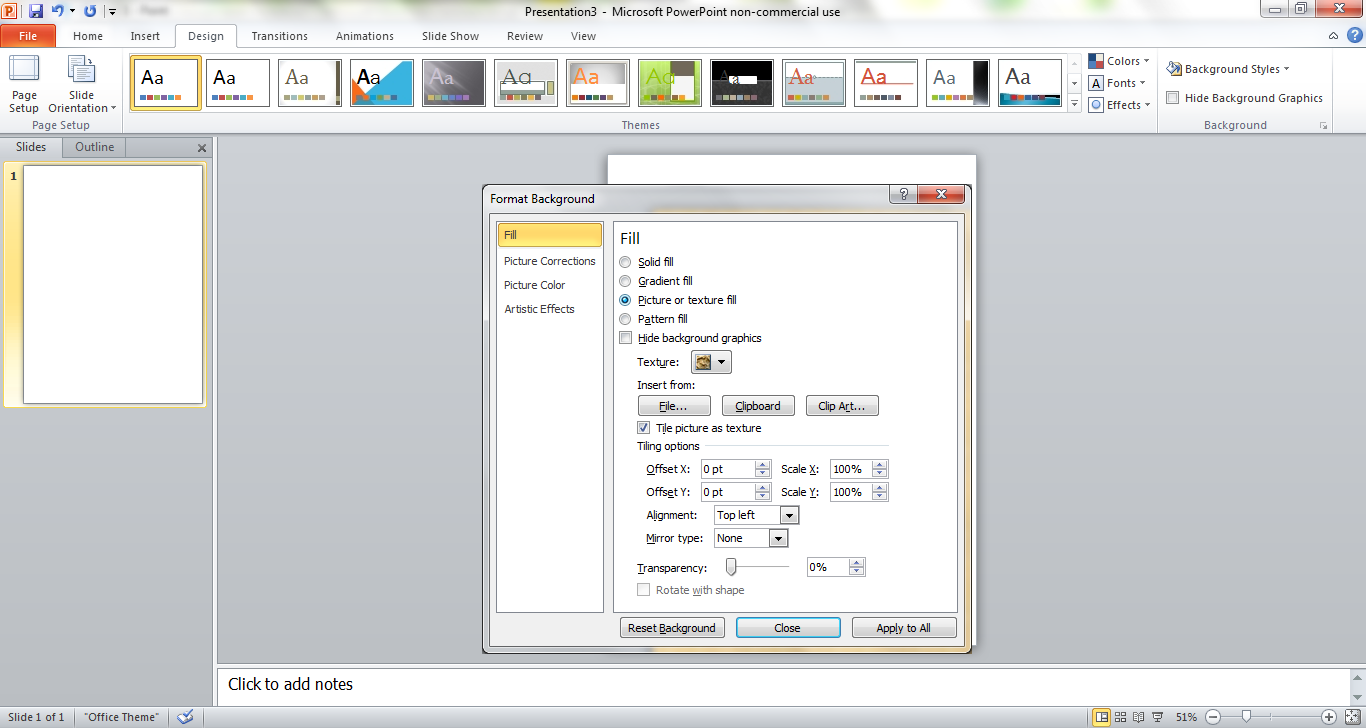Expand the Themes gallery More arrow
Screen dimensions: 1366x728
[x=1075, y=104]
